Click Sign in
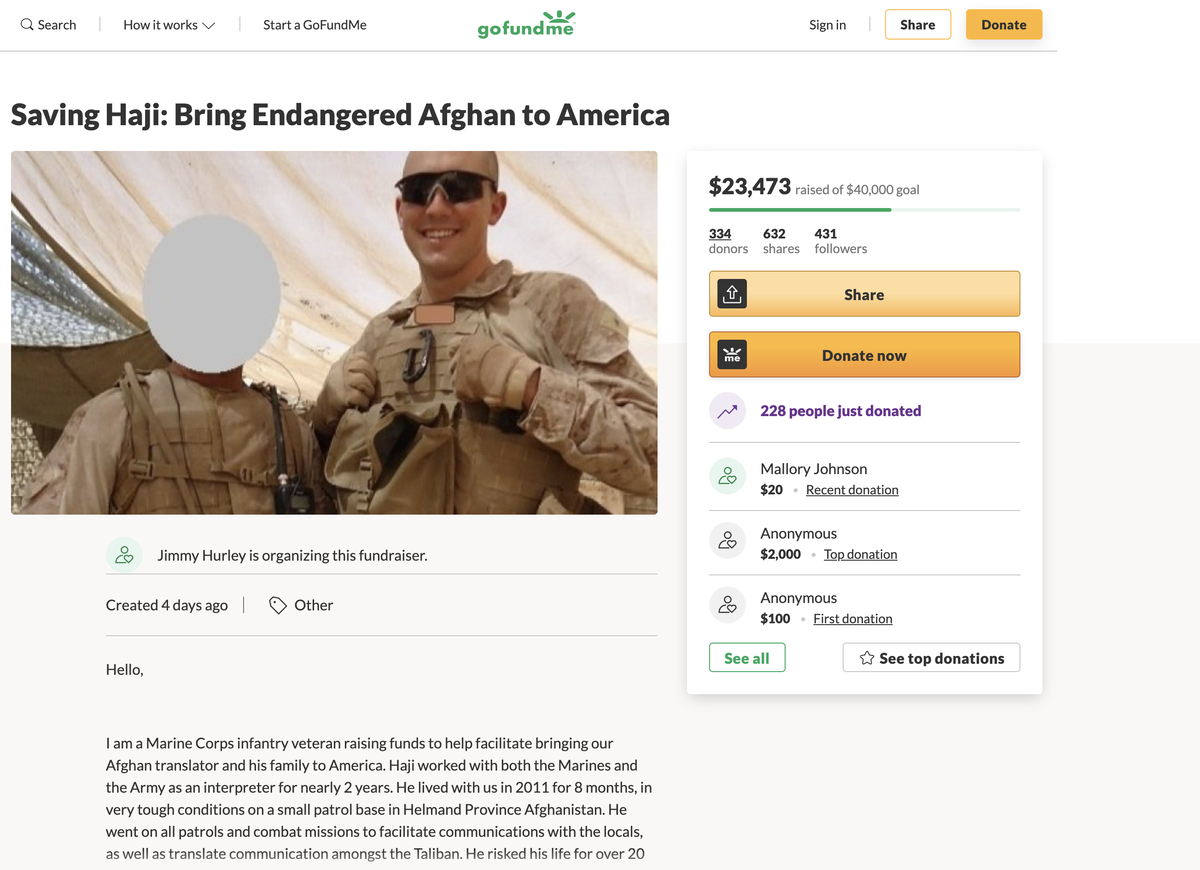The image size is (1200, 870). (x=827, y=25)
